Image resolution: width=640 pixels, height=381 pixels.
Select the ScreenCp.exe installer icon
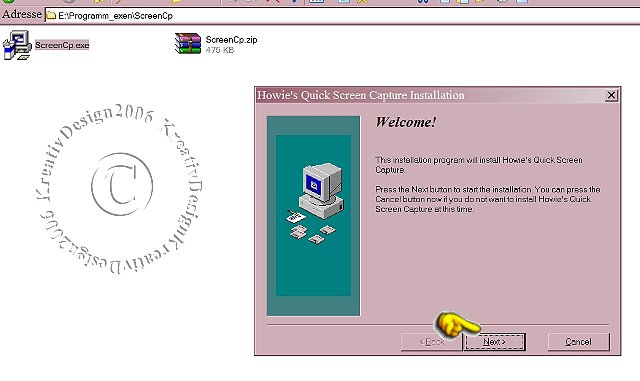coord(17,45)
